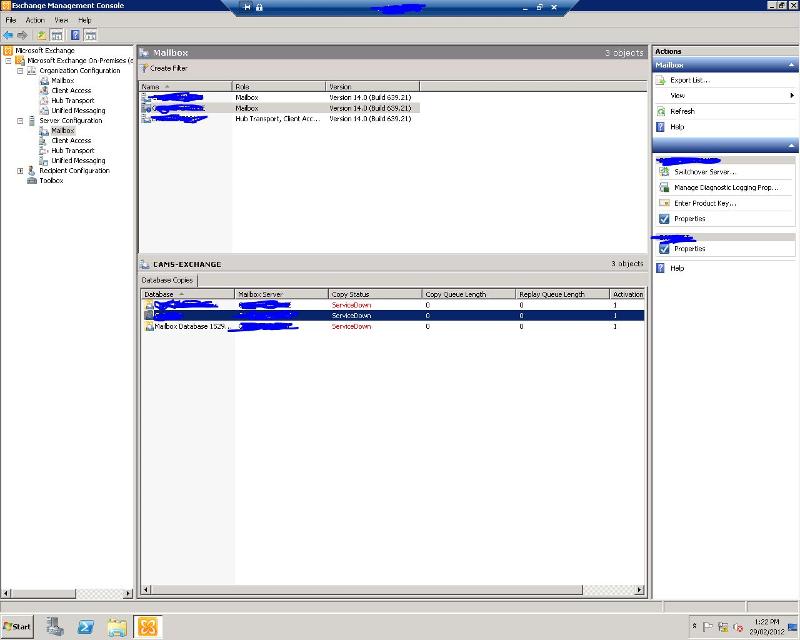This screenshot has width=800, height=640.
Task: Select Server Configuration node
Action: point(71,120)
